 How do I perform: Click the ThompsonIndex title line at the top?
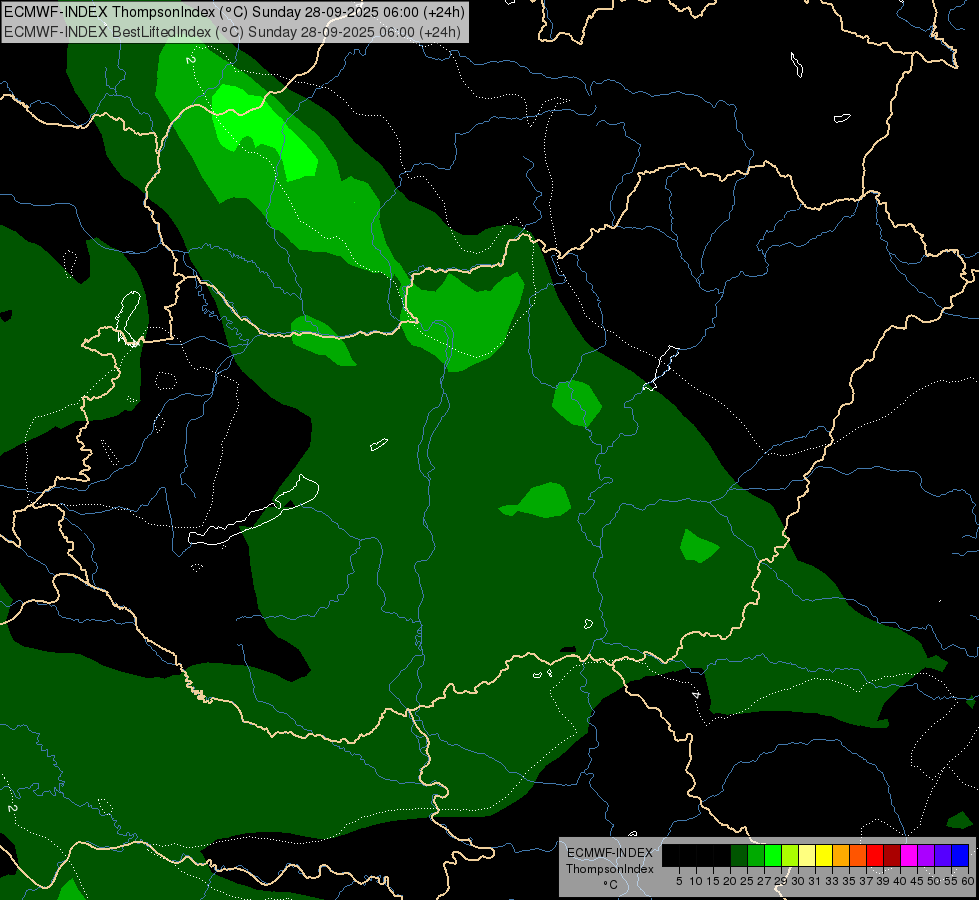pos(234,12)
